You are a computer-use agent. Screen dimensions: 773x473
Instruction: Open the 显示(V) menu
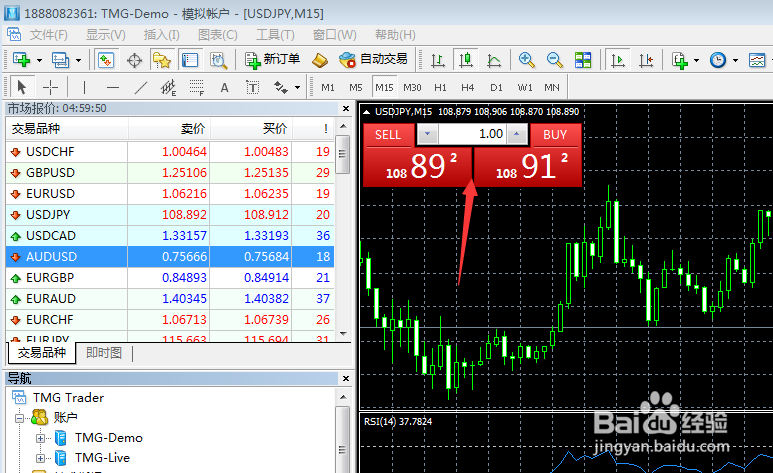(x=105, y=35)
